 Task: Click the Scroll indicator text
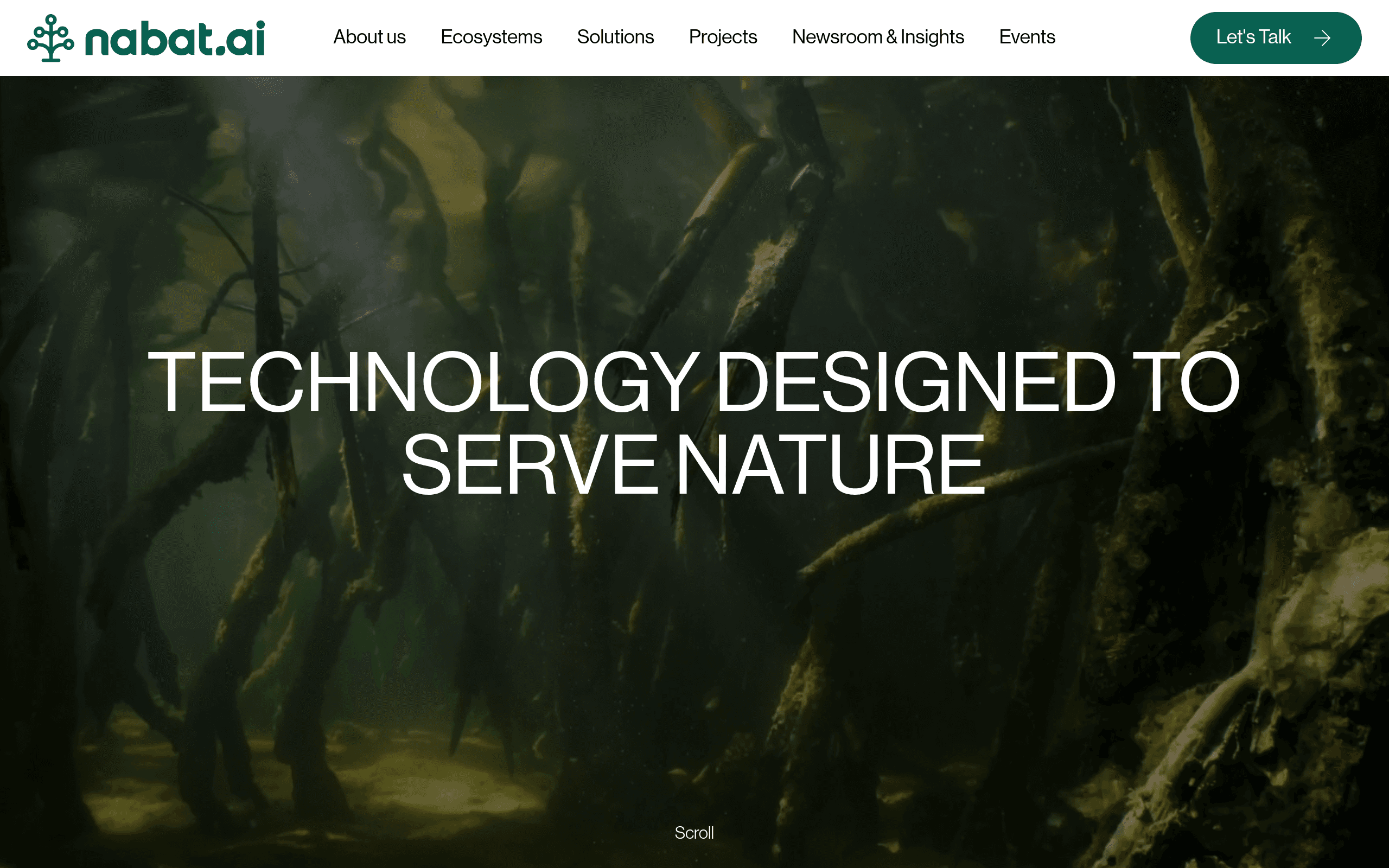click(694, 832)
